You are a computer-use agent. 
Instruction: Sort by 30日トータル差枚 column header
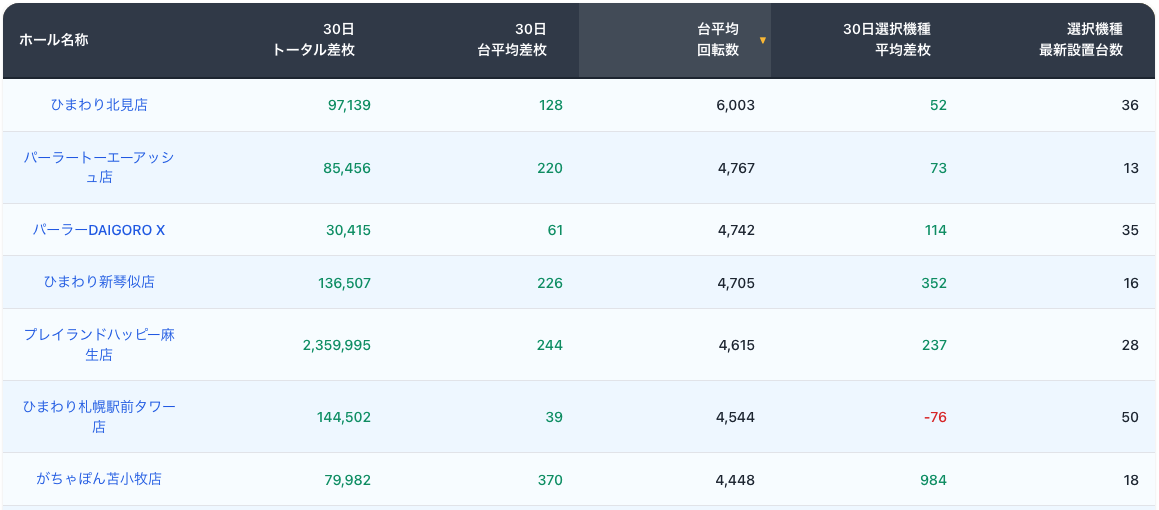pos(313,40)
